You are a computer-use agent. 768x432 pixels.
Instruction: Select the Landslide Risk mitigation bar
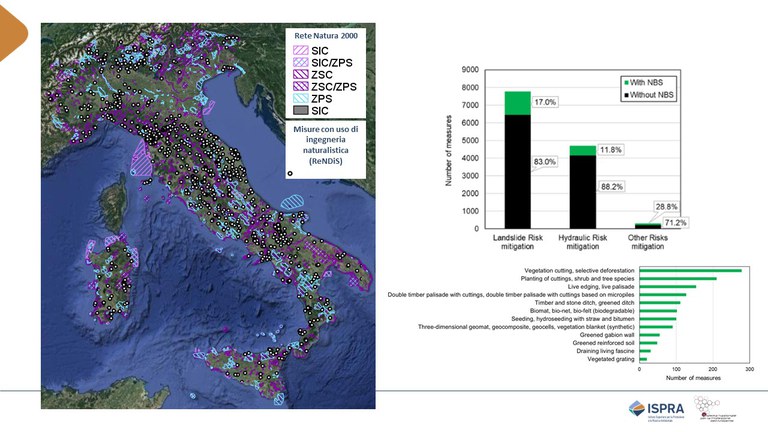[517, 170]
